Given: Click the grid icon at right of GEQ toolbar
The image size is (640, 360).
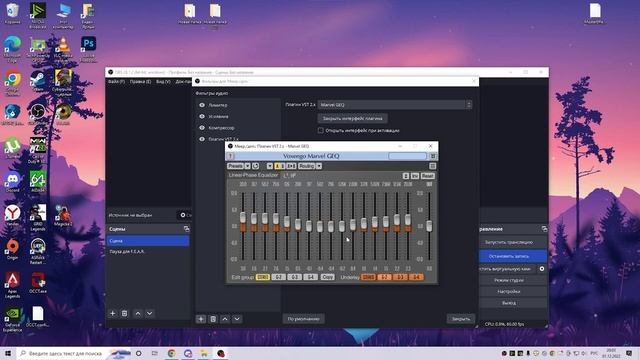Looking at the screenshot, I should coord(433,166).
